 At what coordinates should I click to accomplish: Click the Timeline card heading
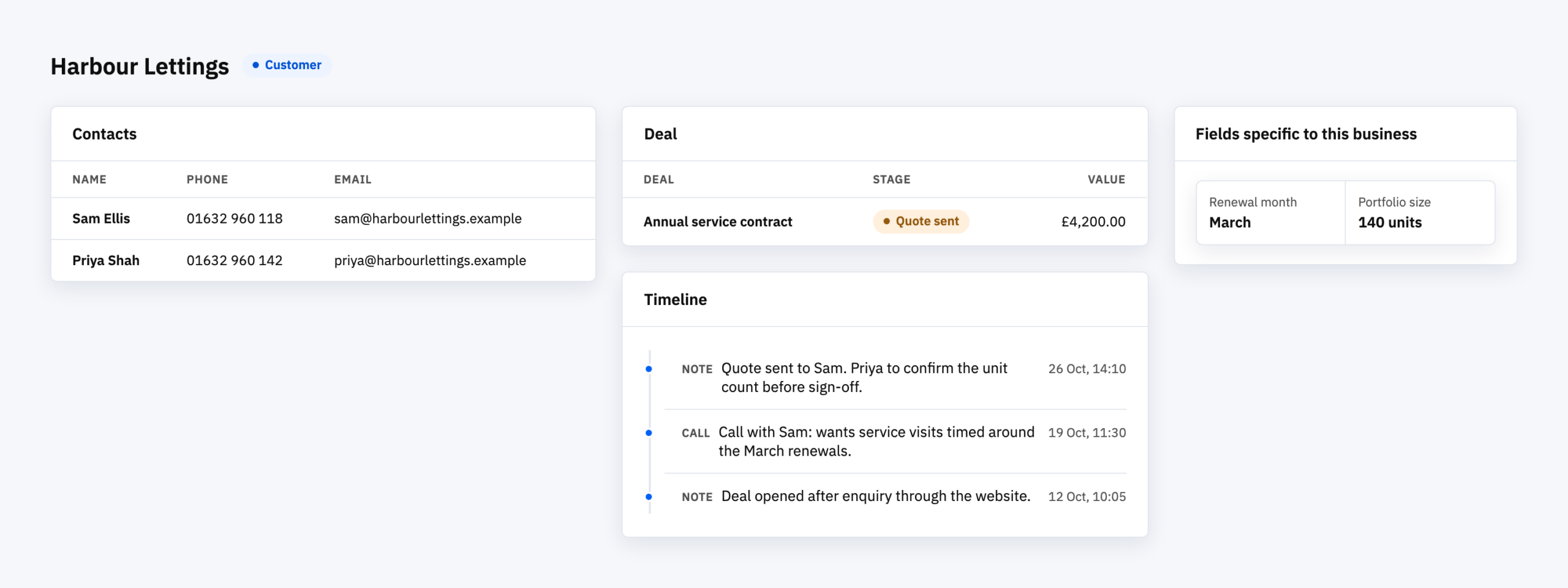(675, 300)
